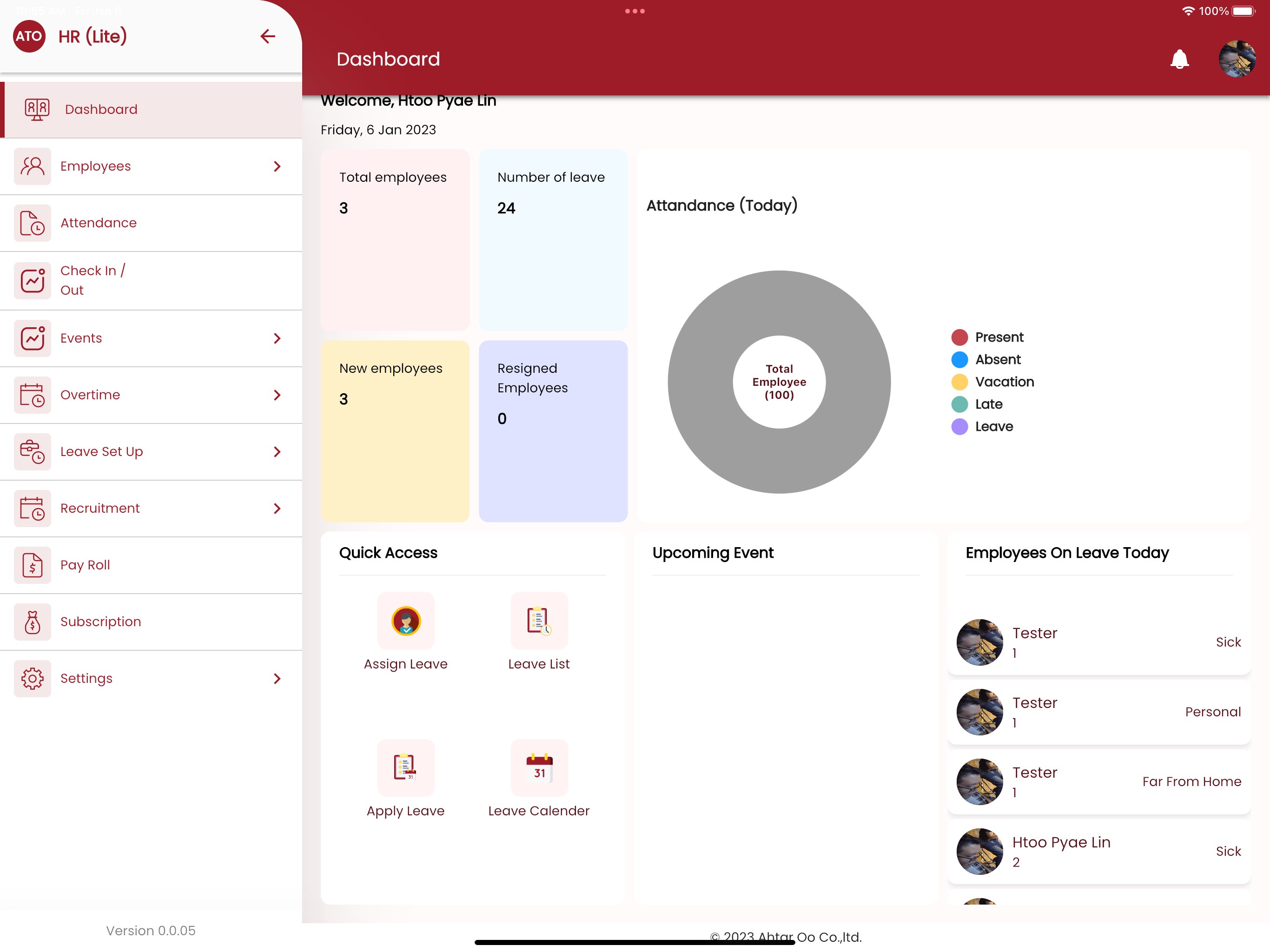This screenshot has height=952, width=1270.
Task: Click the Pay Roll document icon
Action: [x=32, y=565]
